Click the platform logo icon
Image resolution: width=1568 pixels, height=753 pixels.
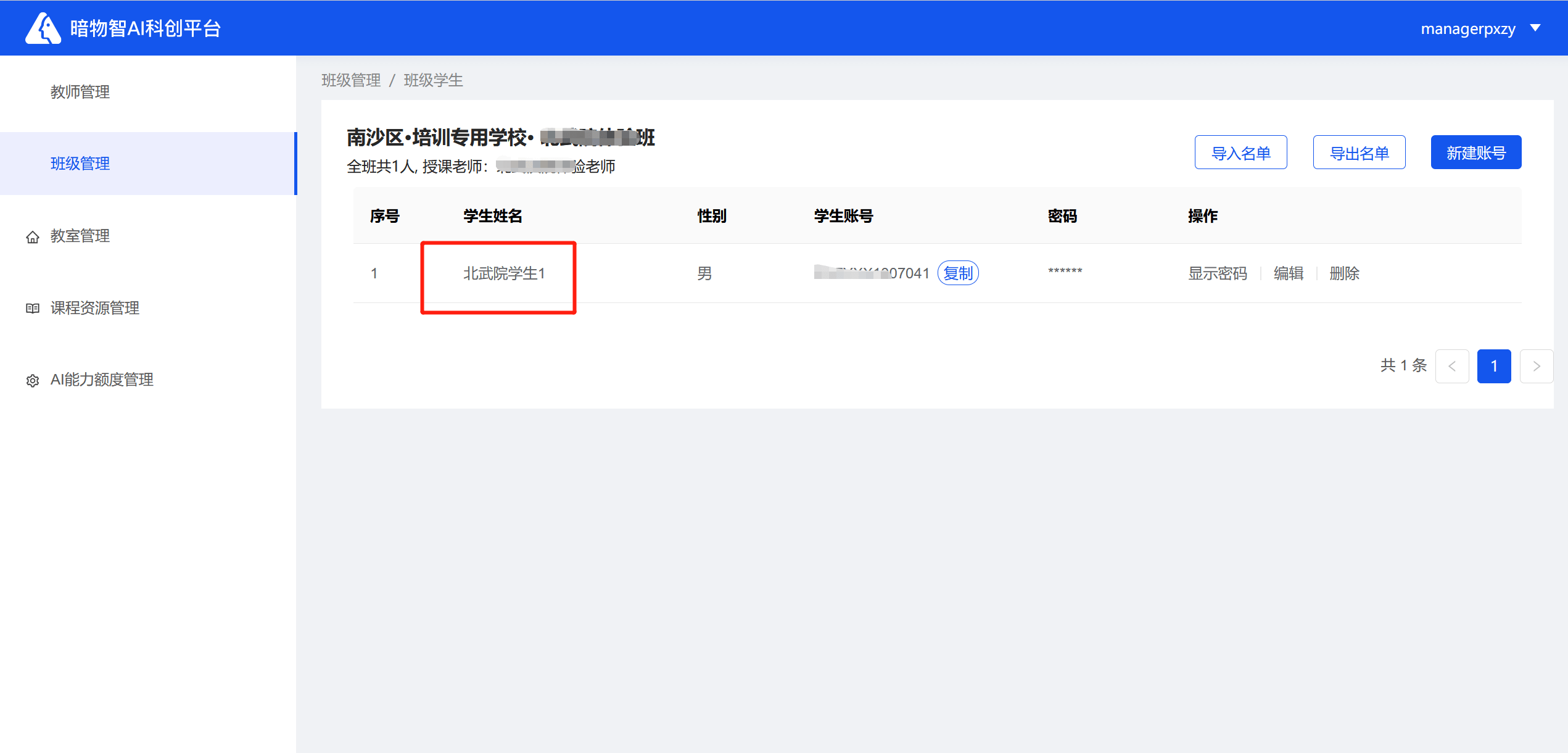click(43, 28)
